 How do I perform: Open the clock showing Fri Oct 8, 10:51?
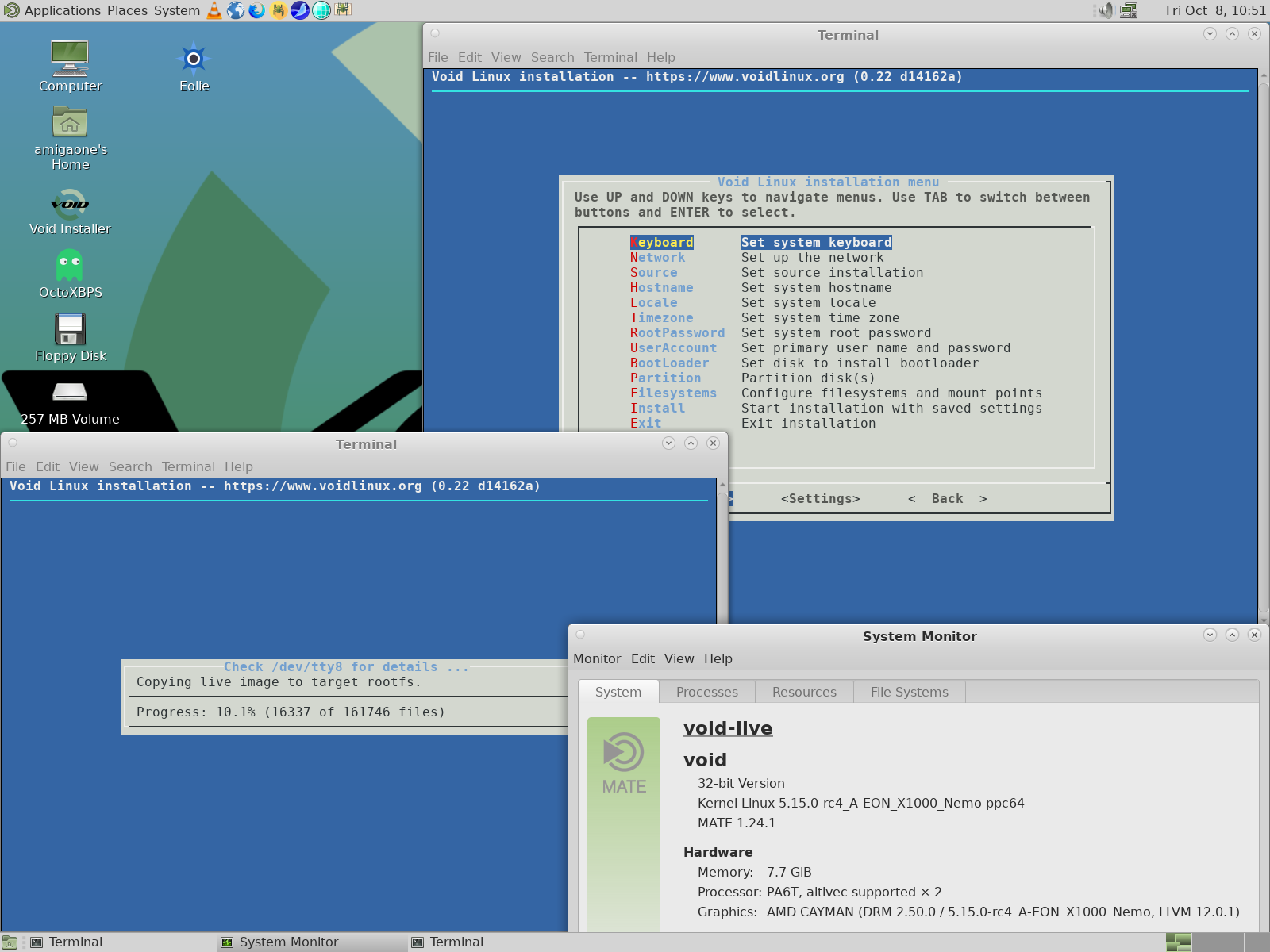[1215, 10]
